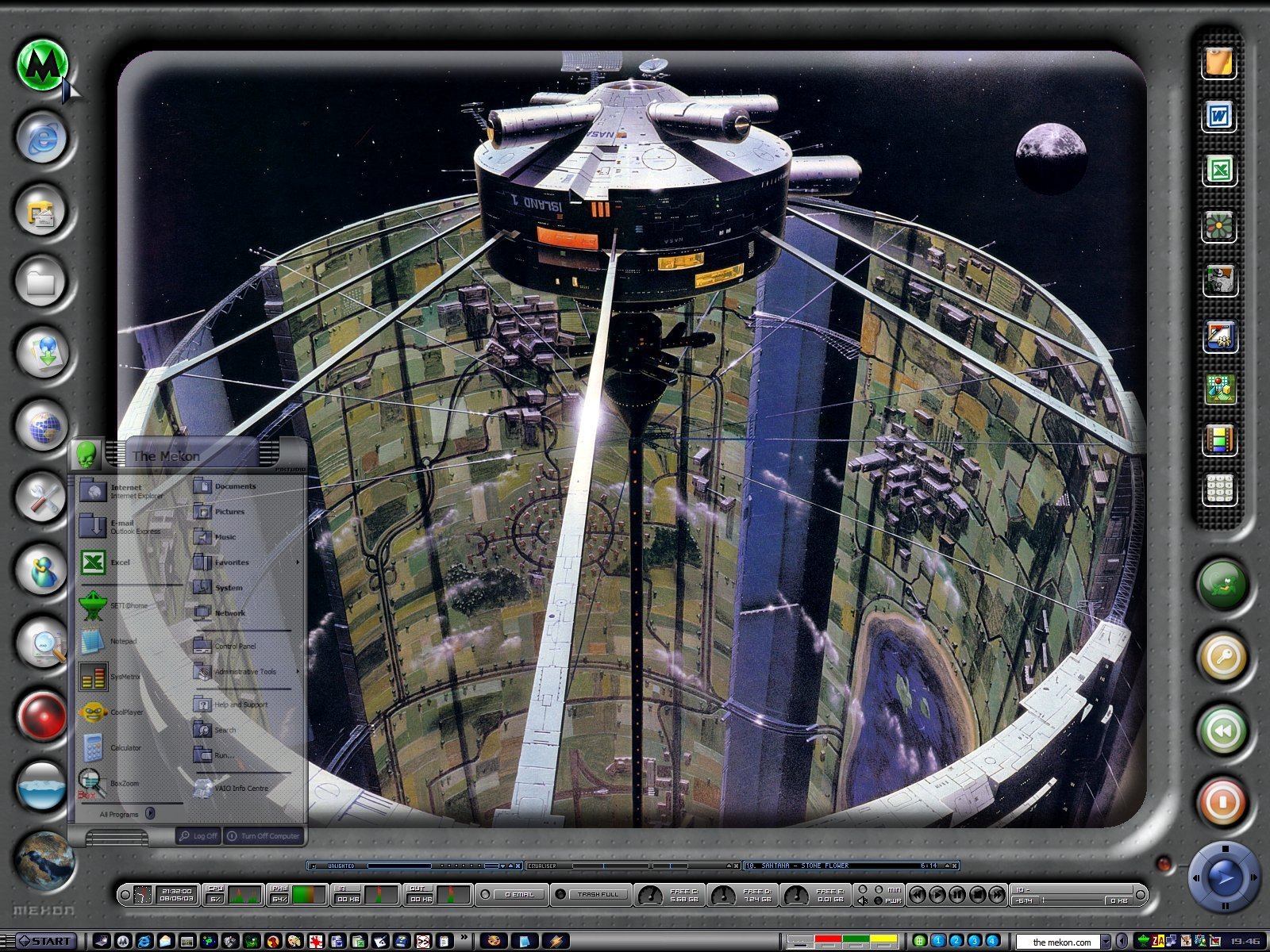Expand the system tray arrow button
The height and width of the screenshot is (952, 1270).
pos(1122,942)
